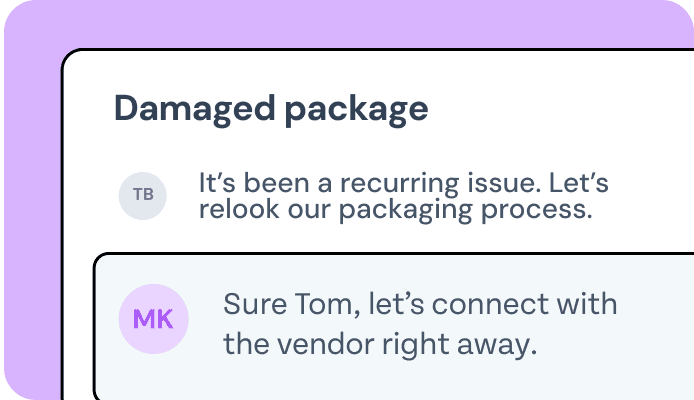Click the TB user avatar
694x400 pixels.
pos(143,195)
